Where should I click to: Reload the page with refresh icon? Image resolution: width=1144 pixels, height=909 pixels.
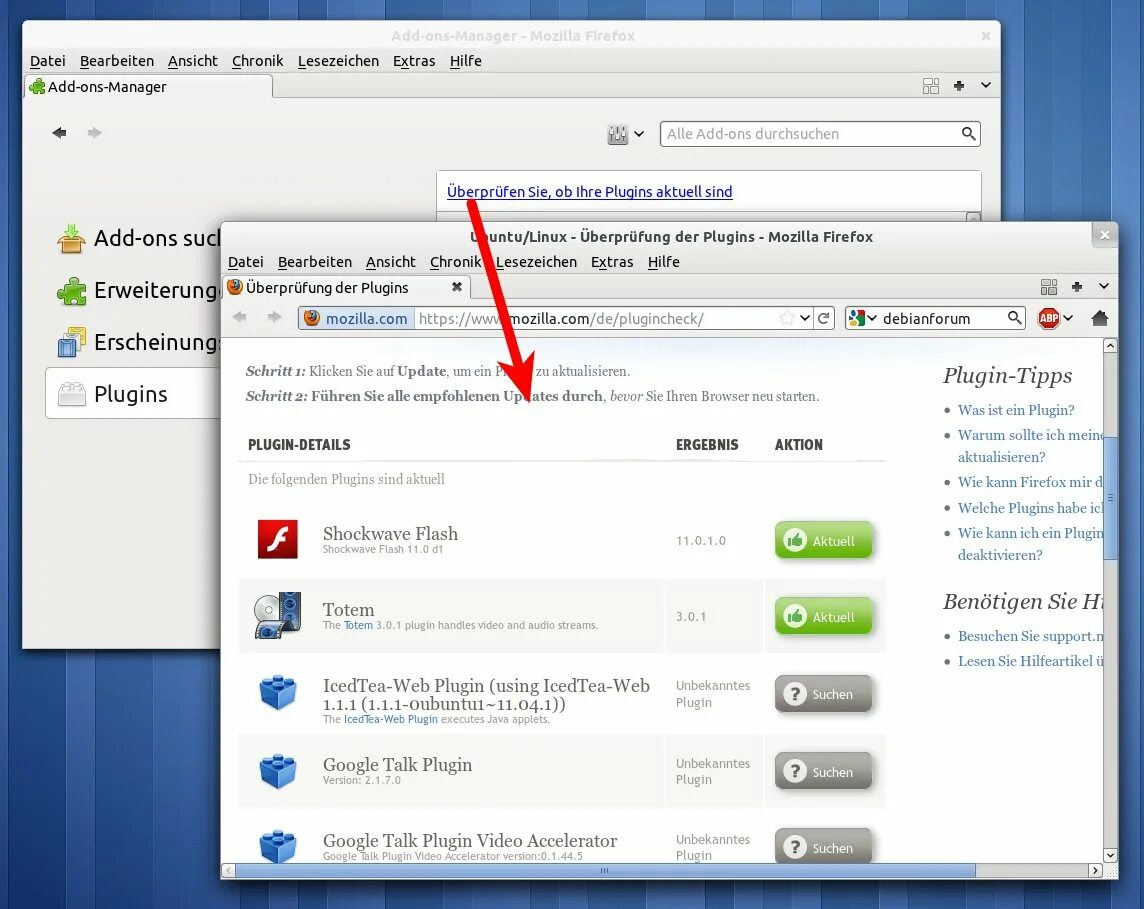[824, 318]
